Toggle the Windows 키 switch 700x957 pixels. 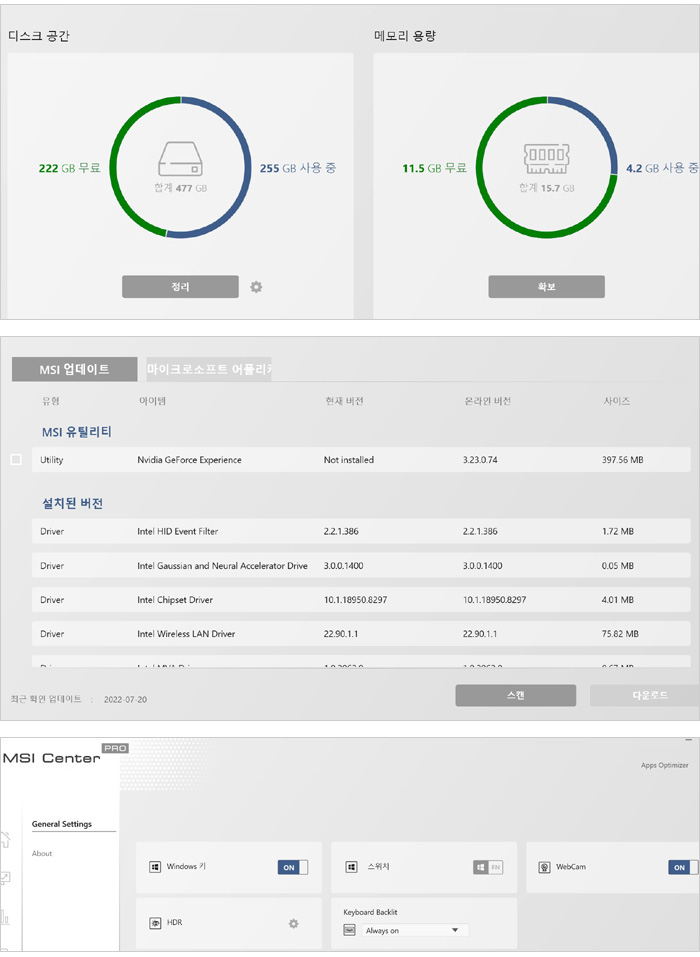point(293,867)
